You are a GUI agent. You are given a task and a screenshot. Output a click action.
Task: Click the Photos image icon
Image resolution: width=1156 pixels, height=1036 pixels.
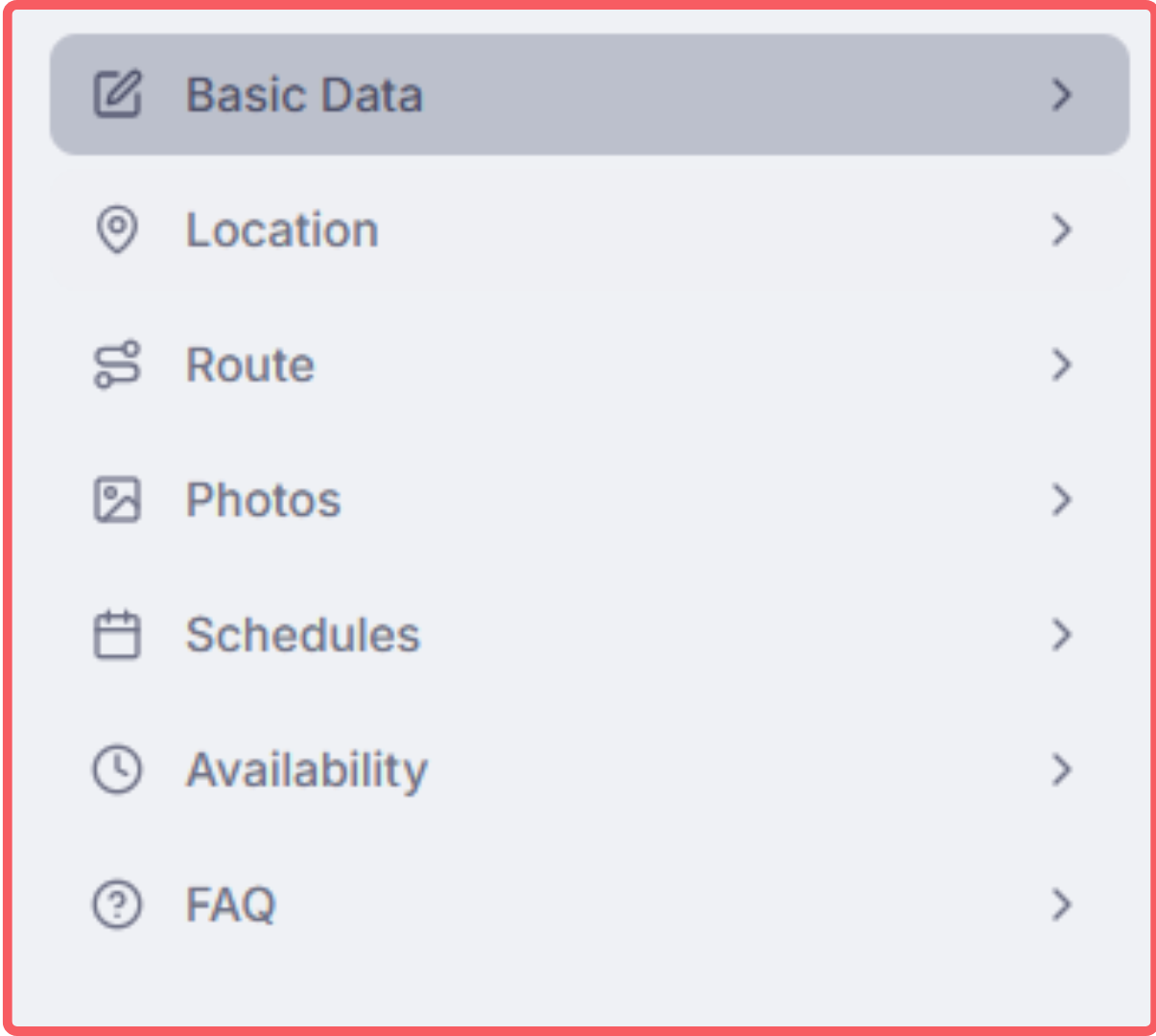(x=117, y=500)
